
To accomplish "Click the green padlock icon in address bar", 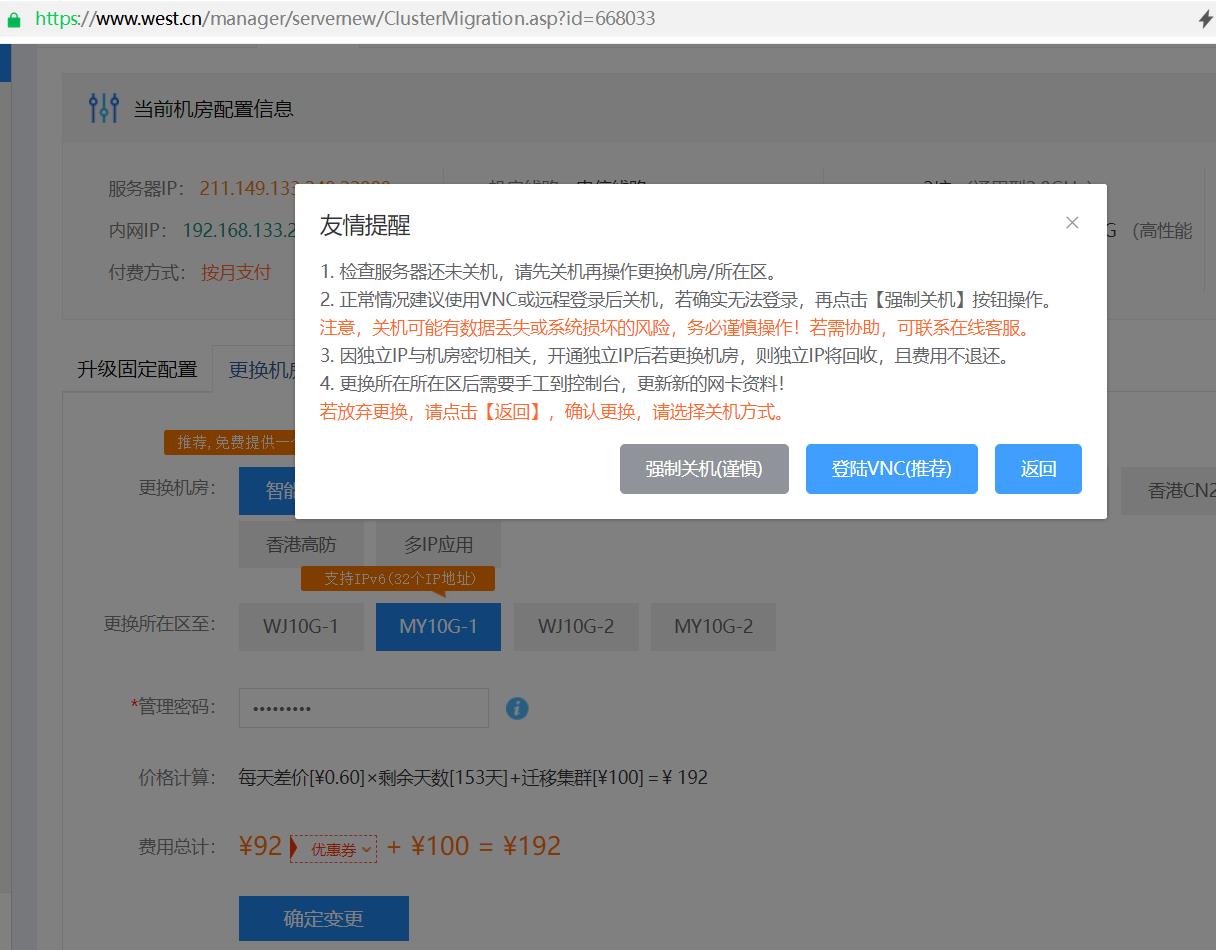I will click(13, 19).
